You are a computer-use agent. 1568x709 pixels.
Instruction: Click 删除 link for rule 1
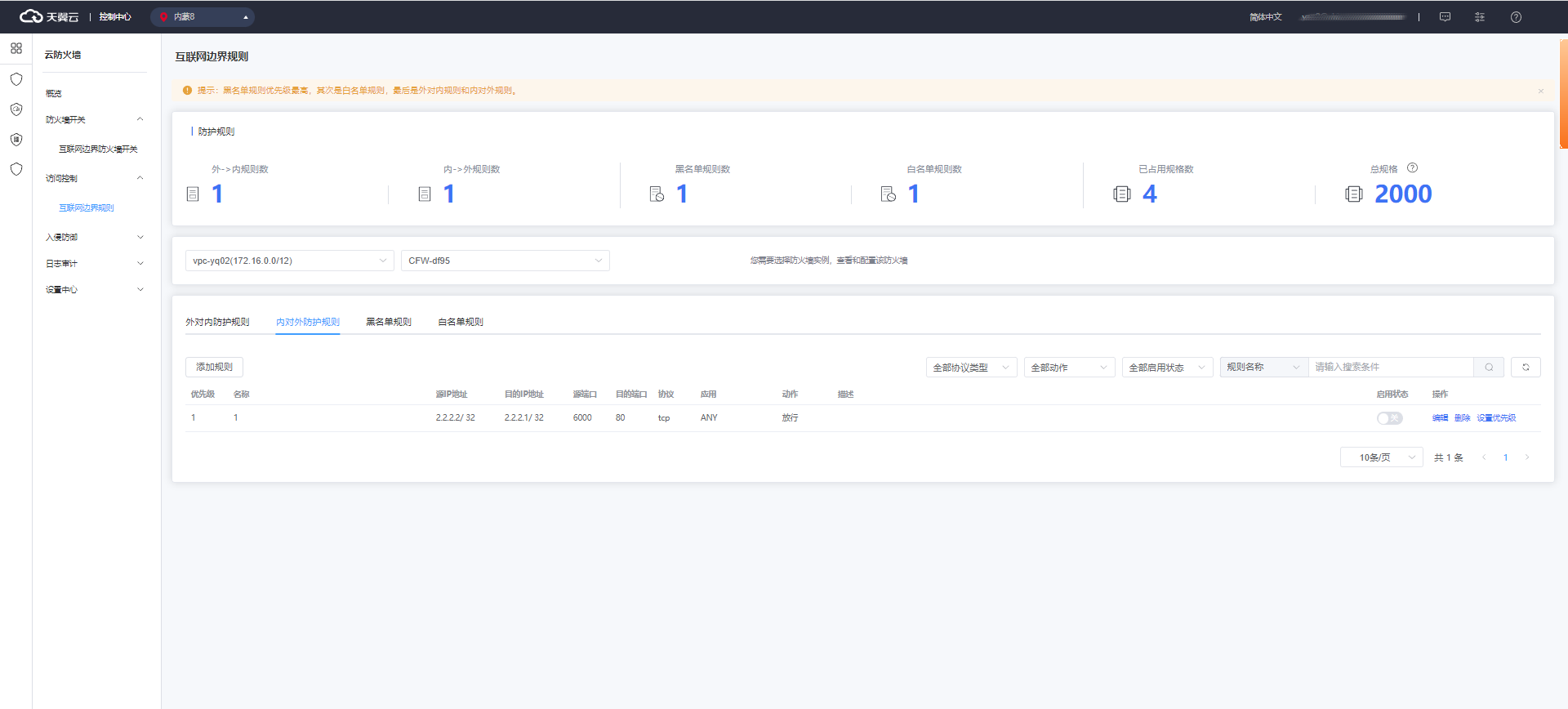click(x=1462, y=418)
